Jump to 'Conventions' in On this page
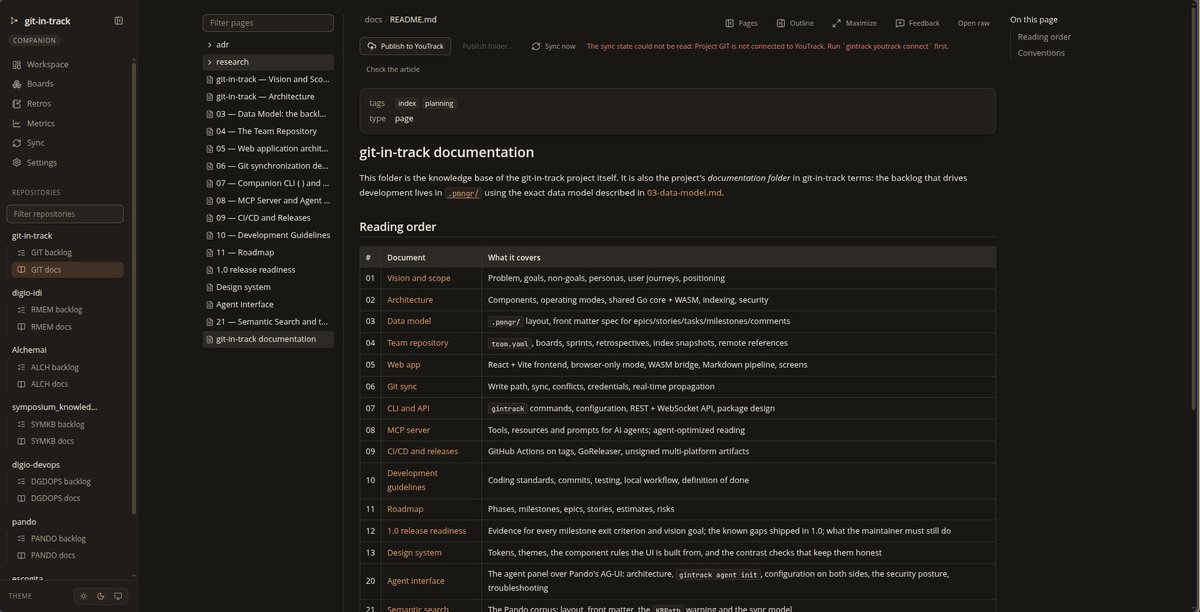This screenshot has width=1200, height=612. (1041, 53)
